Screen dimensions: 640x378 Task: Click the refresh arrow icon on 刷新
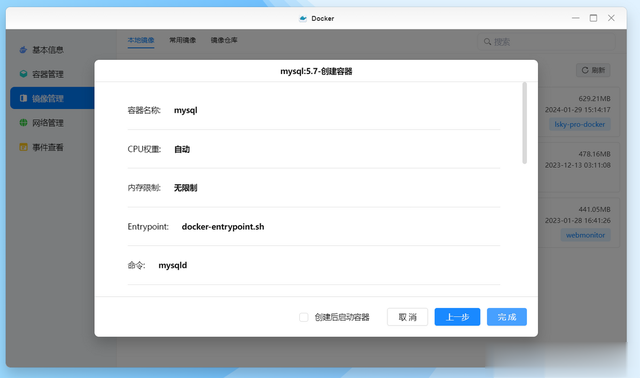click(585, 70)
